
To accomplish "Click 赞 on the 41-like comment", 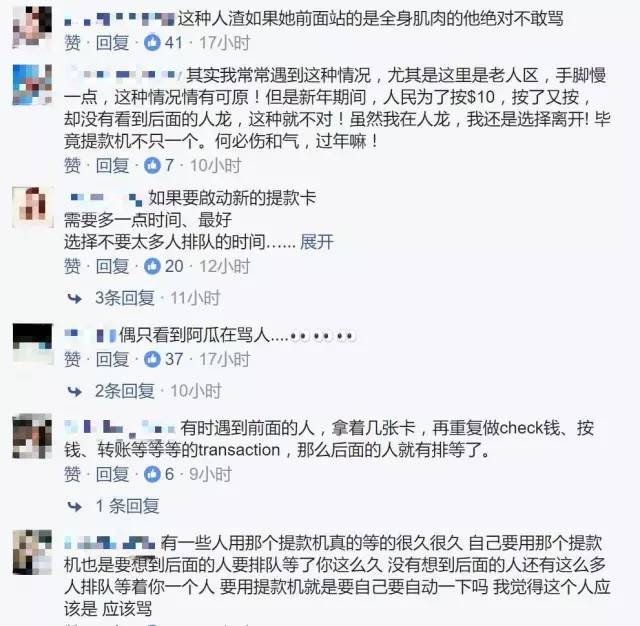I will point(72,42).
